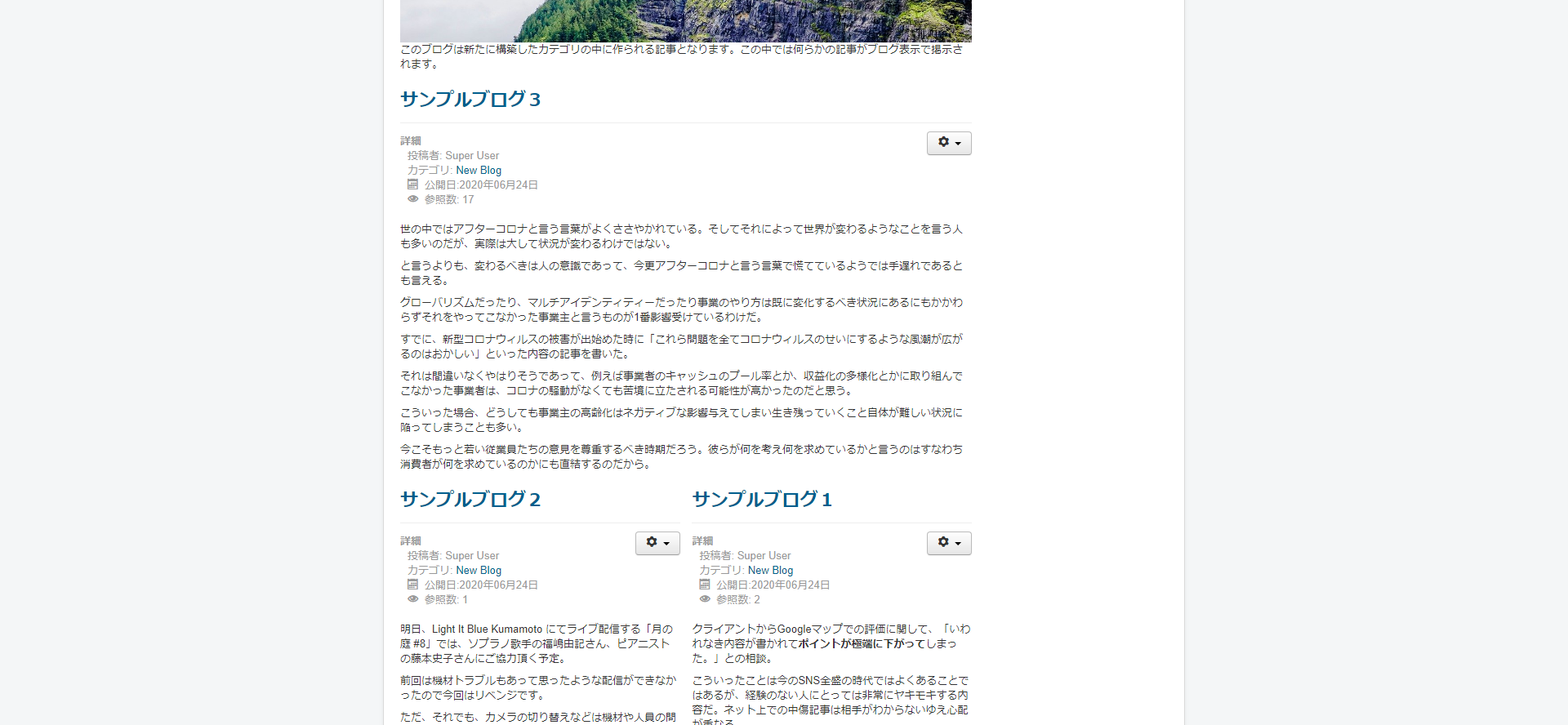Click New Blog category link under サンプルブログ 2

click(x=479, y=571)
